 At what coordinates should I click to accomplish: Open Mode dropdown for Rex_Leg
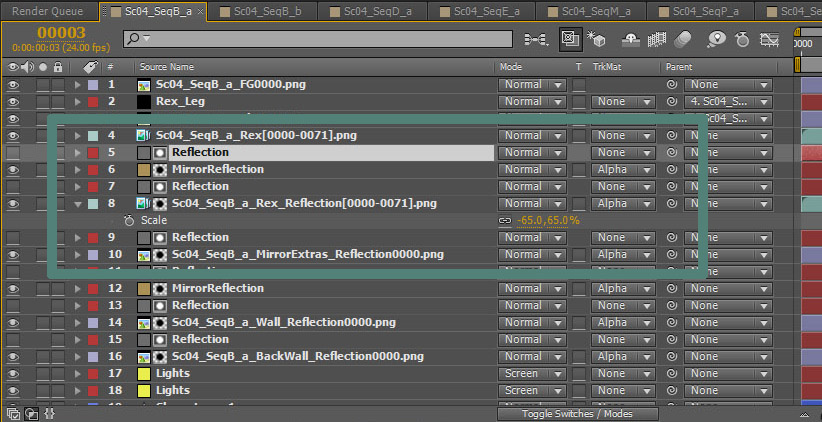pos(532,102)
